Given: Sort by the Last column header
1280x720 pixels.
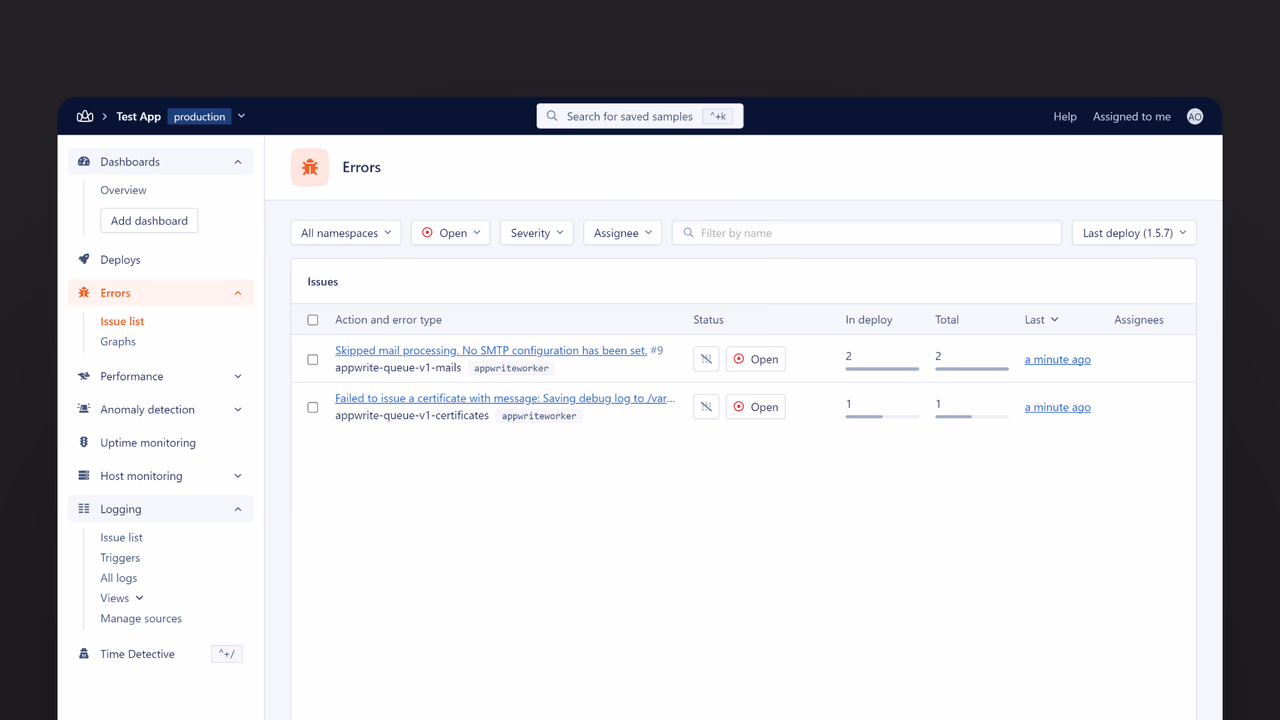Looking at the screenshot, I should pos(1041,320).
